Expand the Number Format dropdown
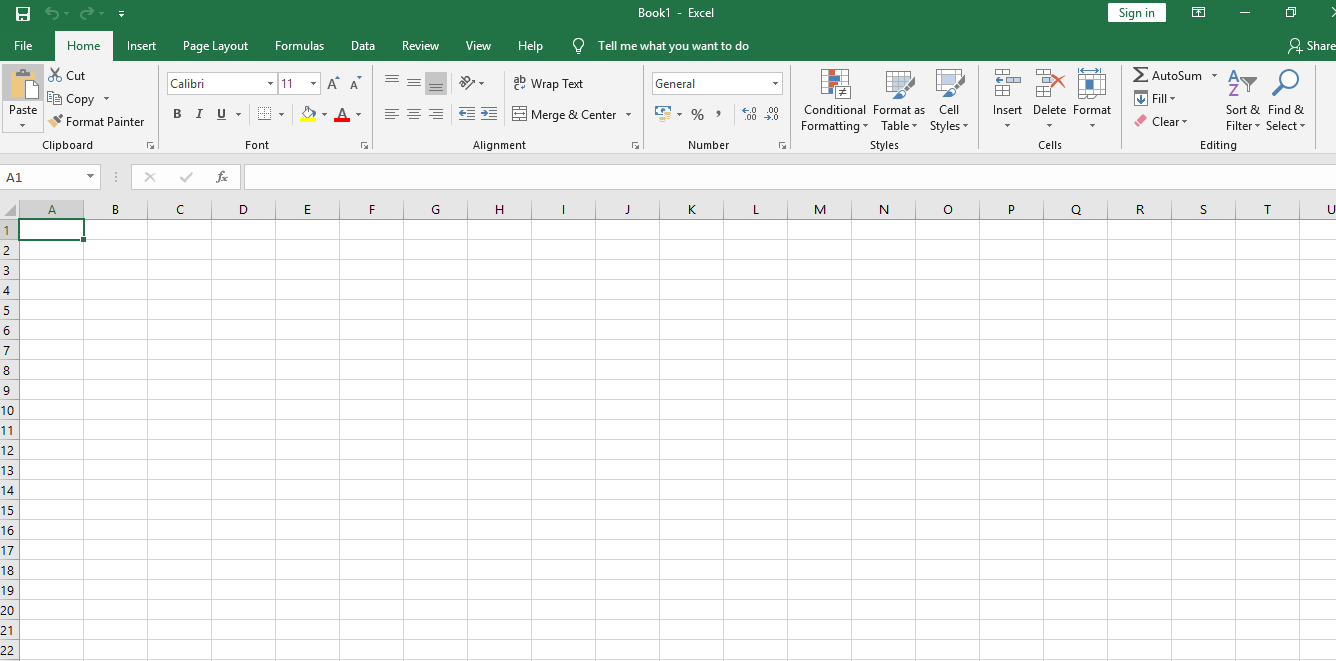1336x661 pixels. [x=775, y=83]
